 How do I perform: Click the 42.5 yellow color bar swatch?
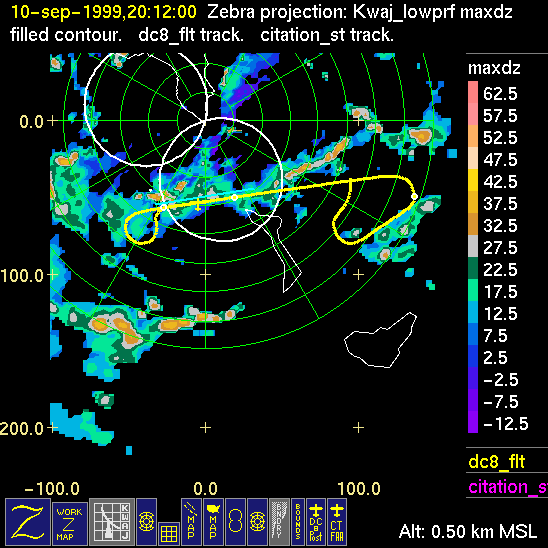tap(473, 180)
